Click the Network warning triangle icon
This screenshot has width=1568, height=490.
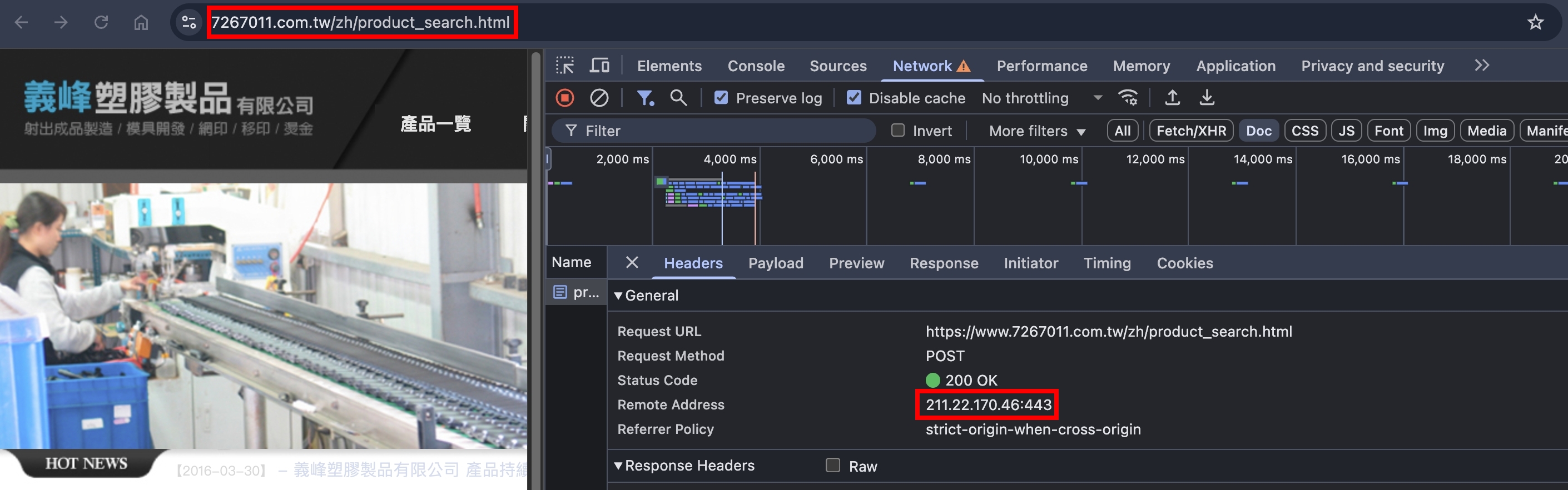pyautogui.click(x=964, y=66)
